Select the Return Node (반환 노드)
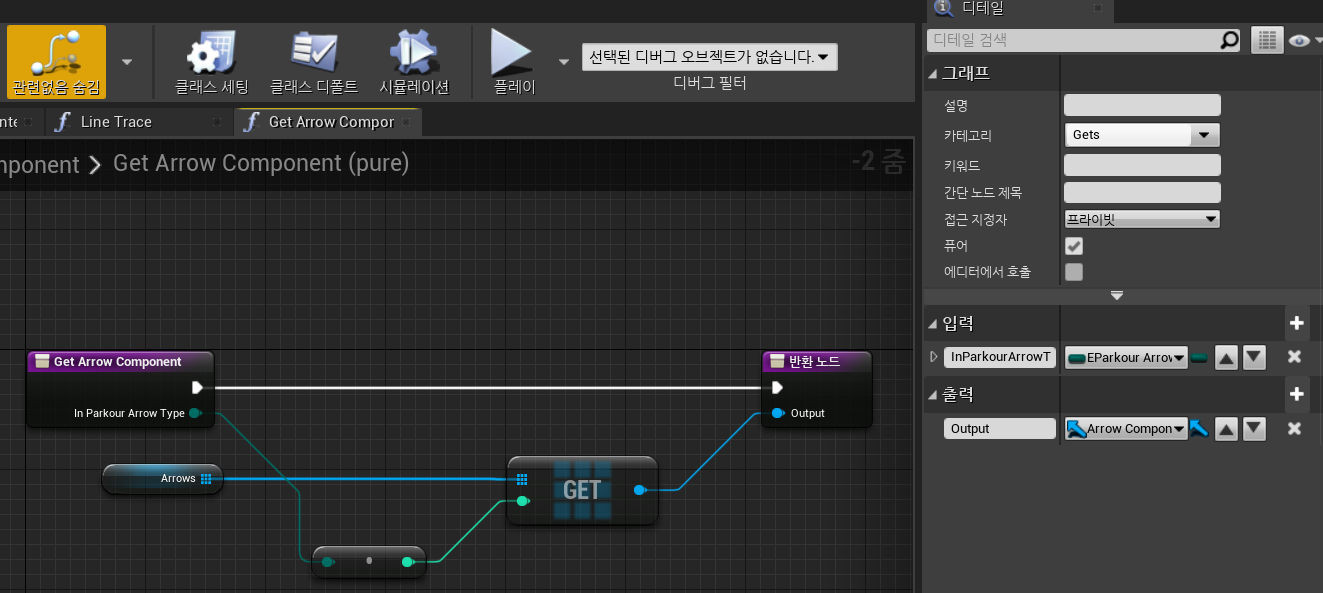 pyautogui.click(x=817, y=389)
